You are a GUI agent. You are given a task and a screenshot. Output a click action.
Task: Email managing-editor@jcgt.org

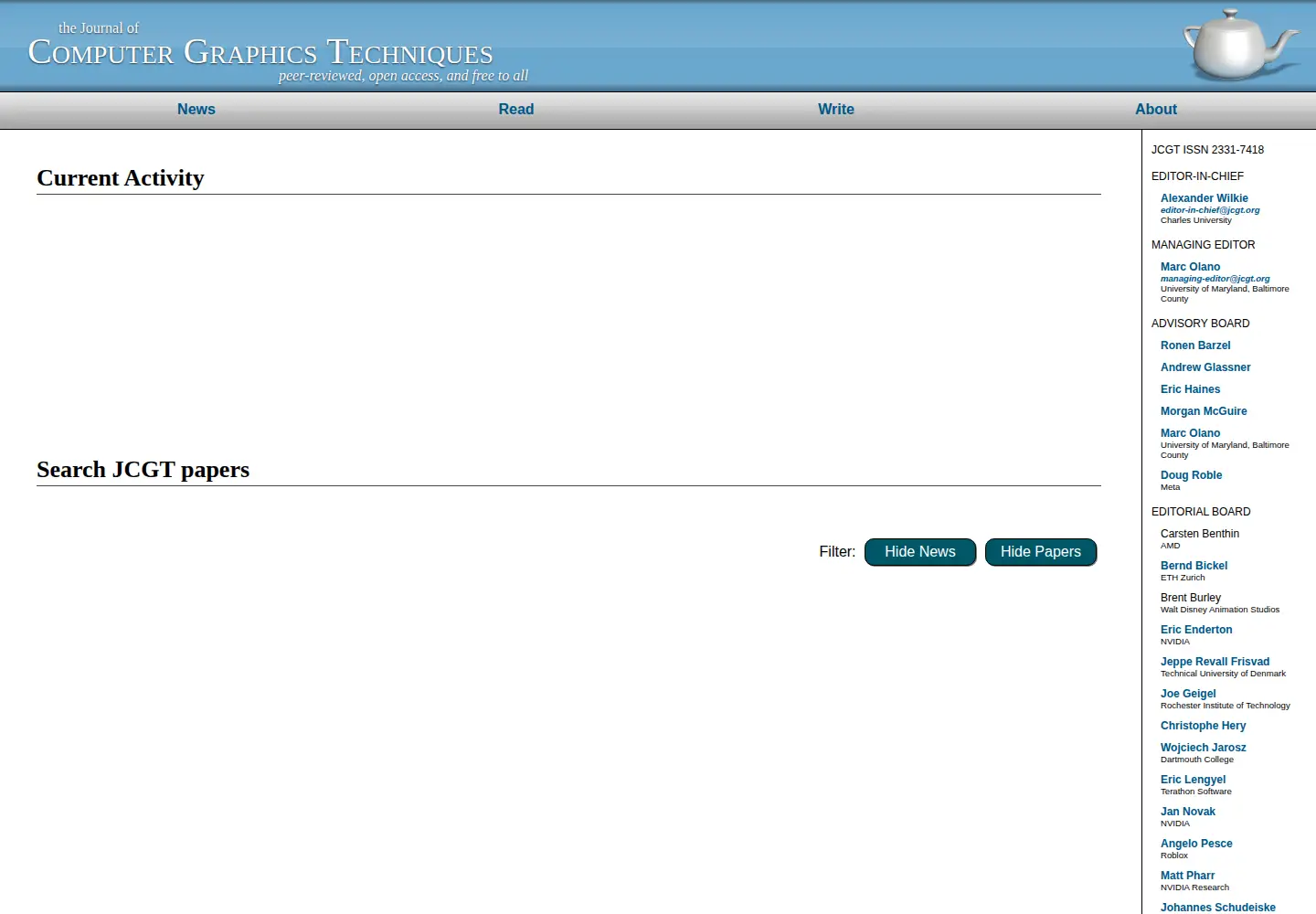coord(1215,279)
